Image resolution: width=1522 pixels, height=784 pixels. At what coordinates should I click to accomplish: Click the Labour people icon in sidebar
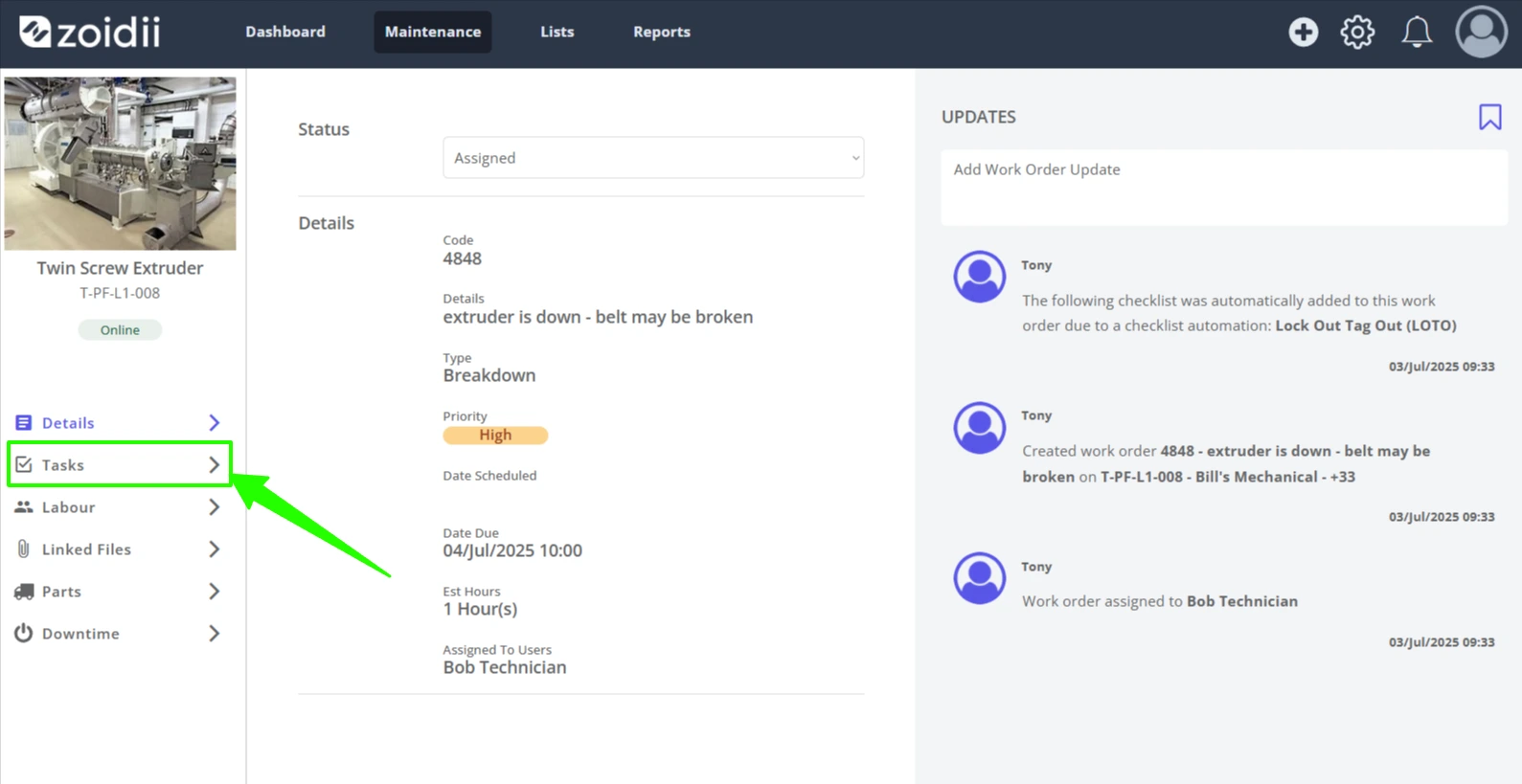click(x=24, y=506)
